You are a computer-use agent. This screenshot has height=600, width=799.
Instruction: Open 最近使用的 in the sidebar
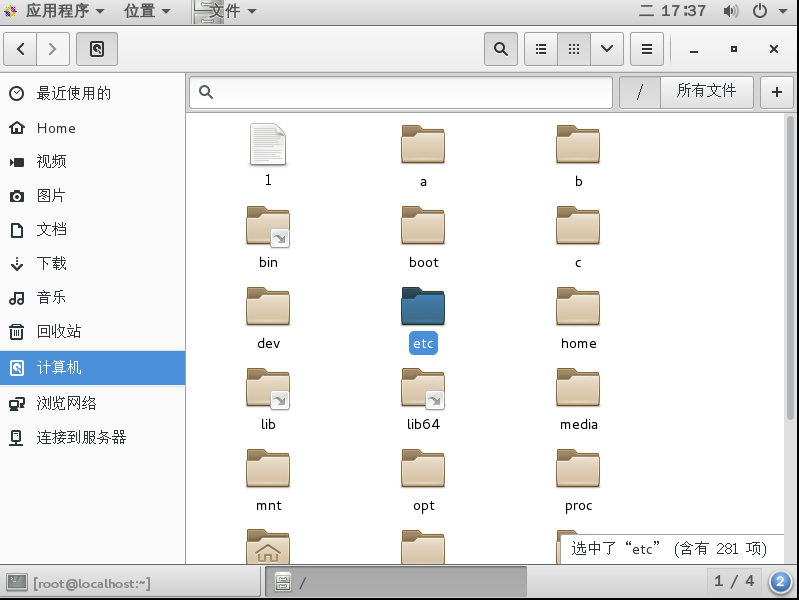[x=92, y=93]
